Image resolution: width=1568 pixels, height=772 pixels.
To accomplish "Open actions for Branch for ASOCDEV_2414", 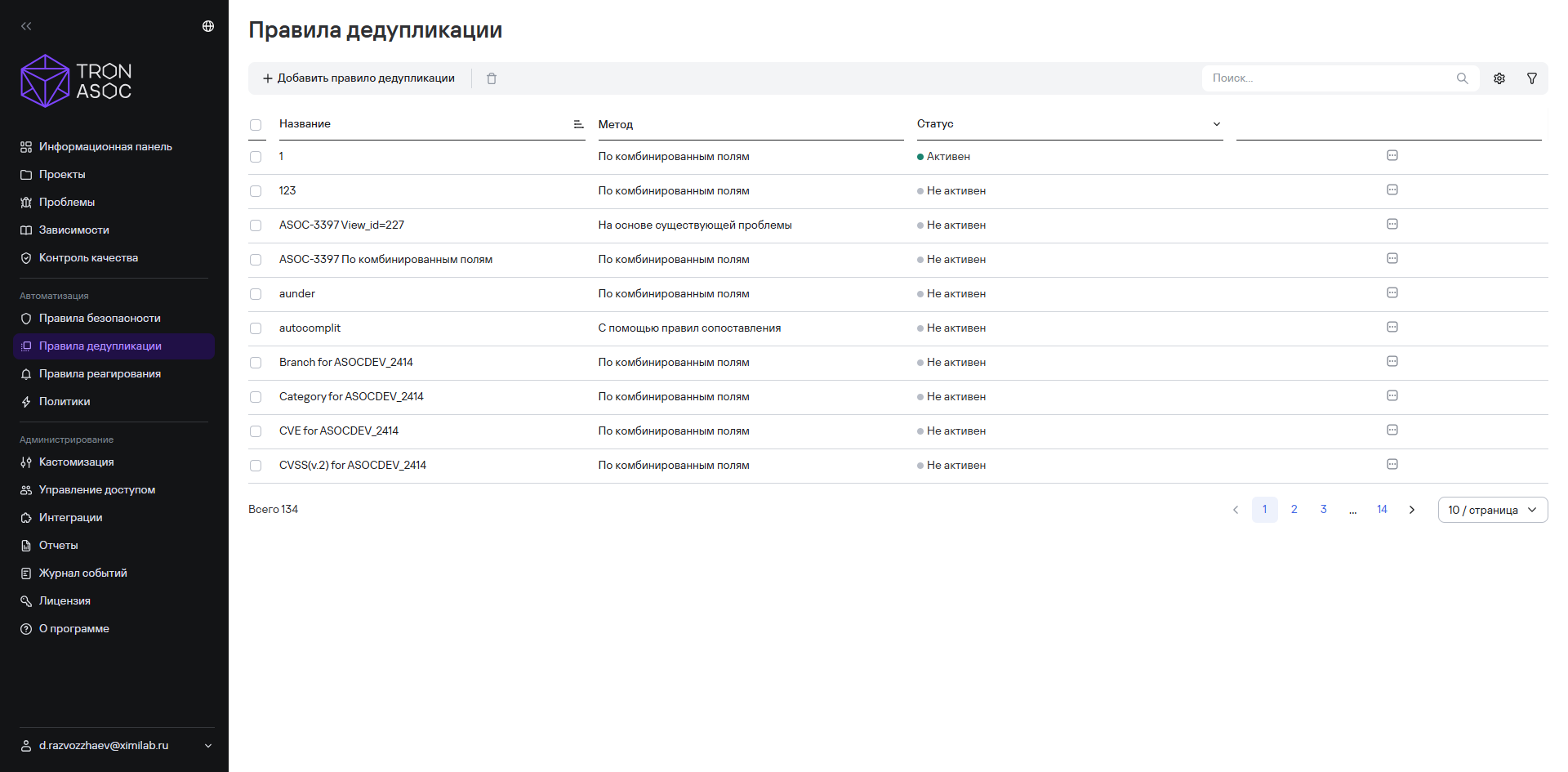I will (1392, 361).
